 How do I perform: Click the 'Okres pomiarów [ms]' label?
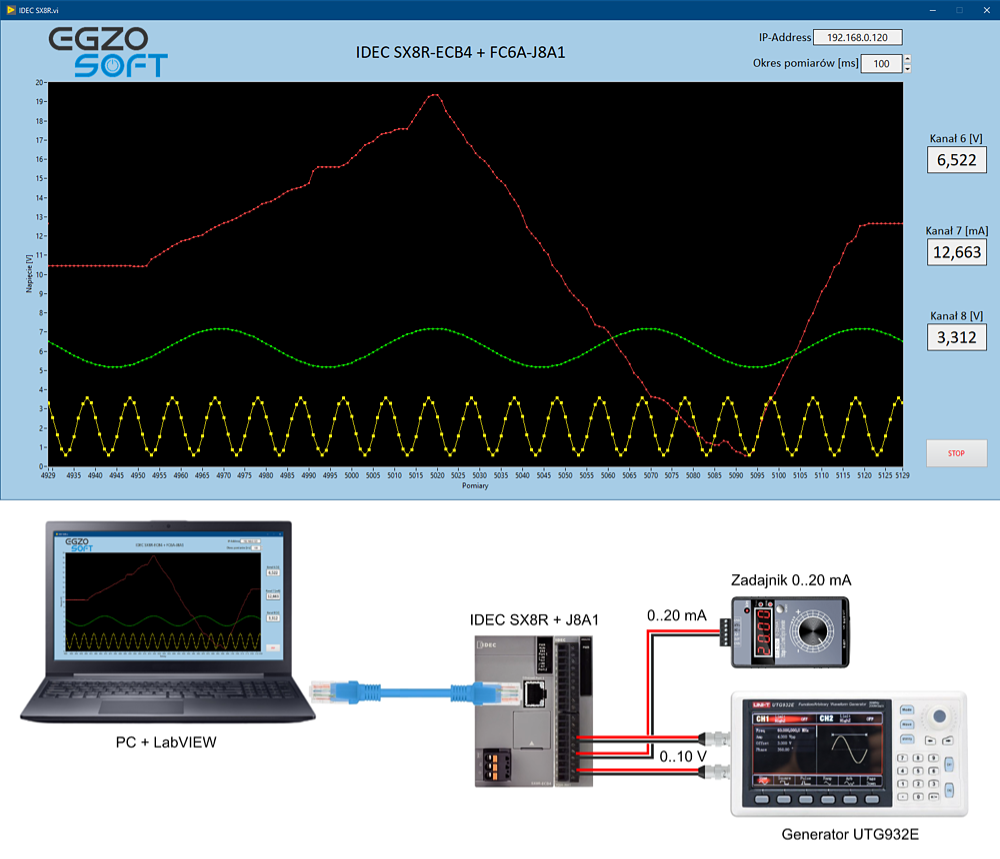click(805, 63)
